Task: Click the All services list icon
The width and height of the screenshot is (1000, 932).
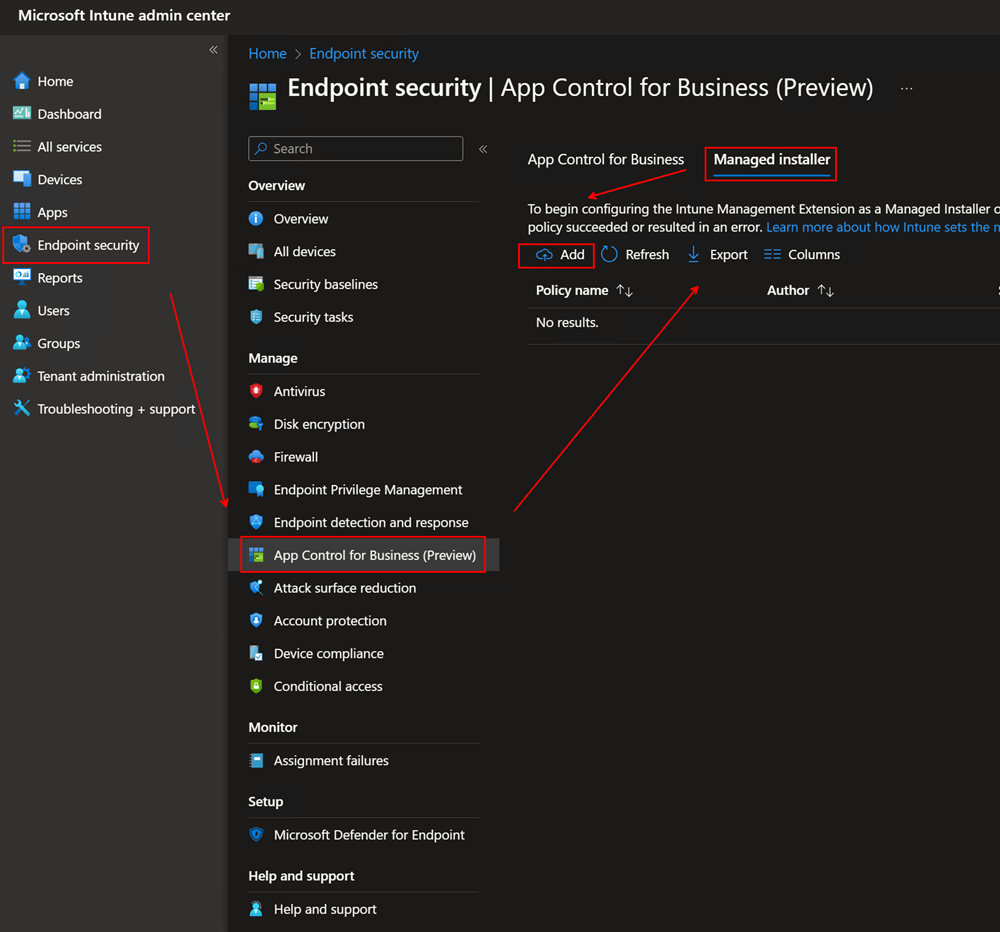Action: (x=22, y=147)
